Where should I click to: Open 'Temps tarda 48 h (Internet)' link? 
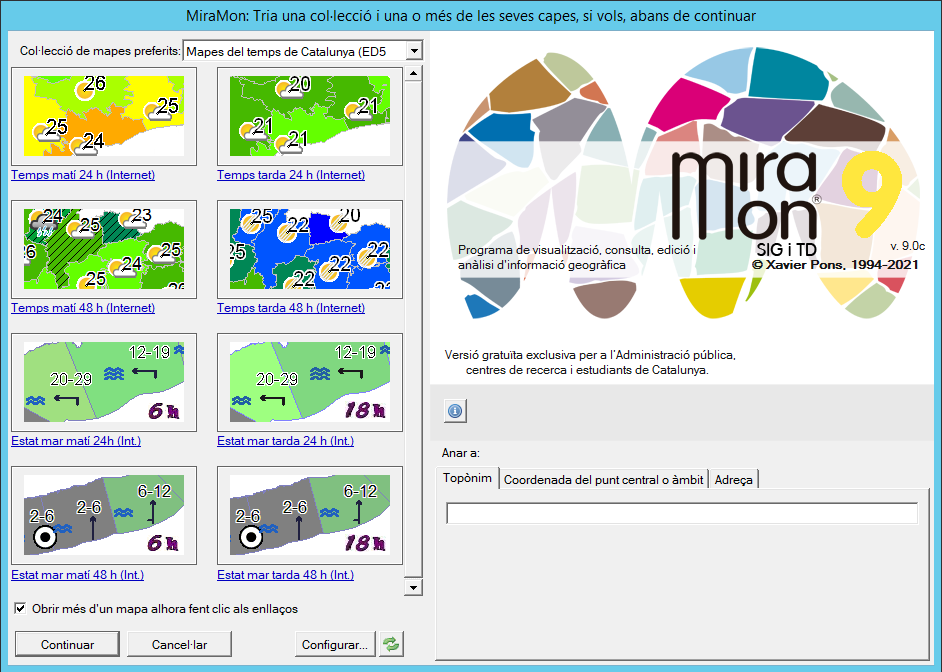(291, 307)
